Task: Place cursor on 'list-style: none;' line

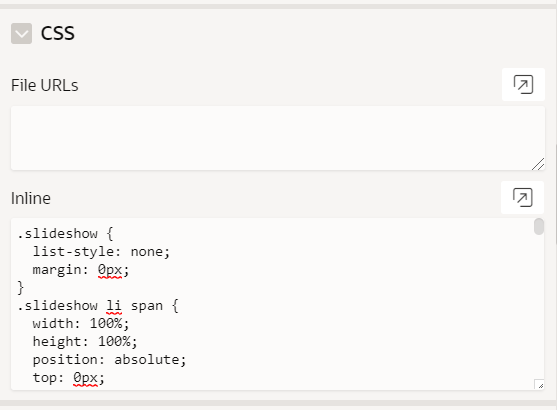Action: [x=101, y=252]
